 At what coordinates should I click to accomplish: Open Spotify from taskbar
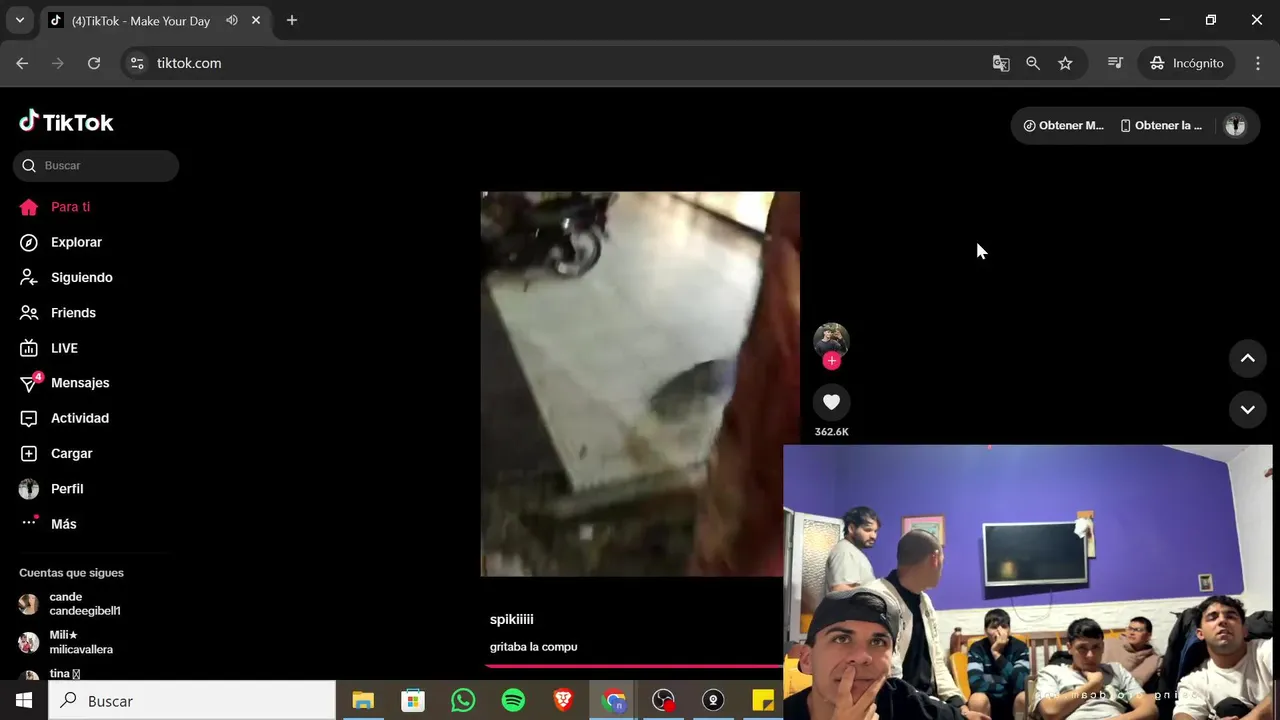[x=513, y=701]
